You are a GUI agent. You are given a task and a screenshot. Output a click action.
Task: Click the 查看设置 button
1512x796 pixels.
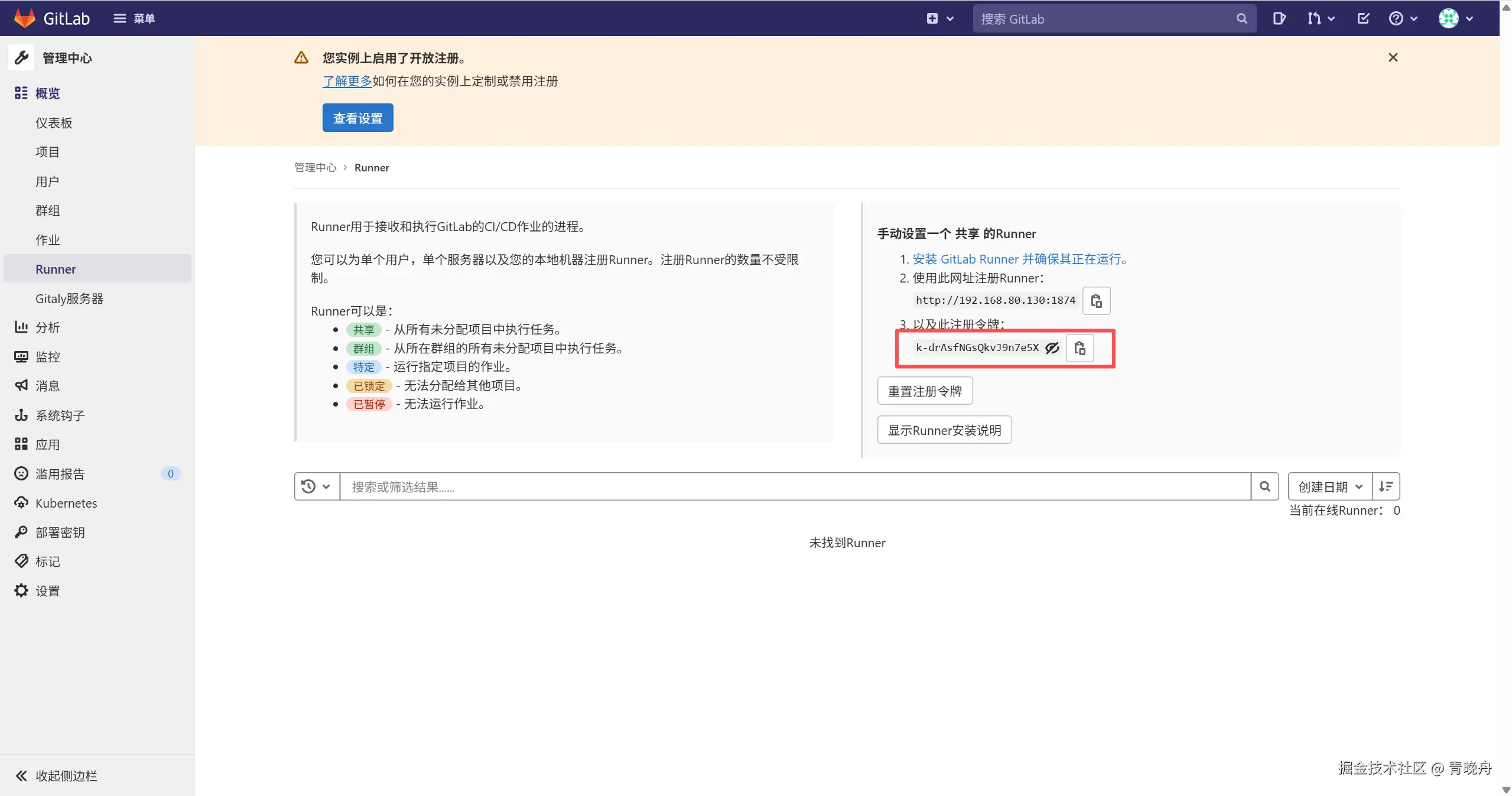[357, 118]
